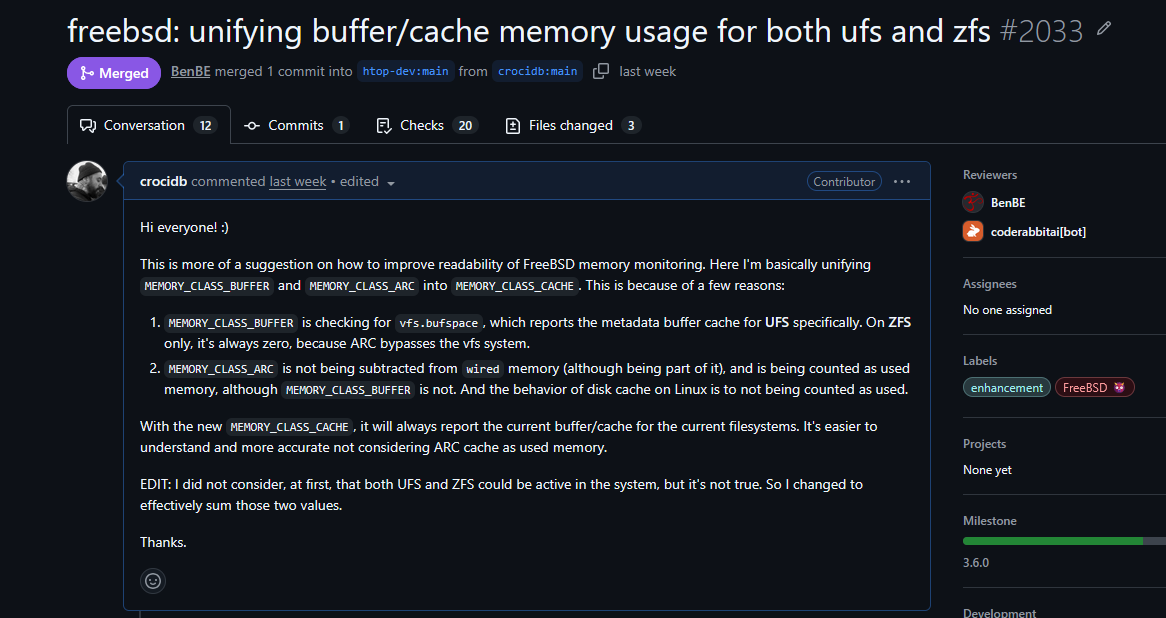Switch to the Conversation tab
The height and width of the screenshot is (618, 1166).
[x=149, y=126]
